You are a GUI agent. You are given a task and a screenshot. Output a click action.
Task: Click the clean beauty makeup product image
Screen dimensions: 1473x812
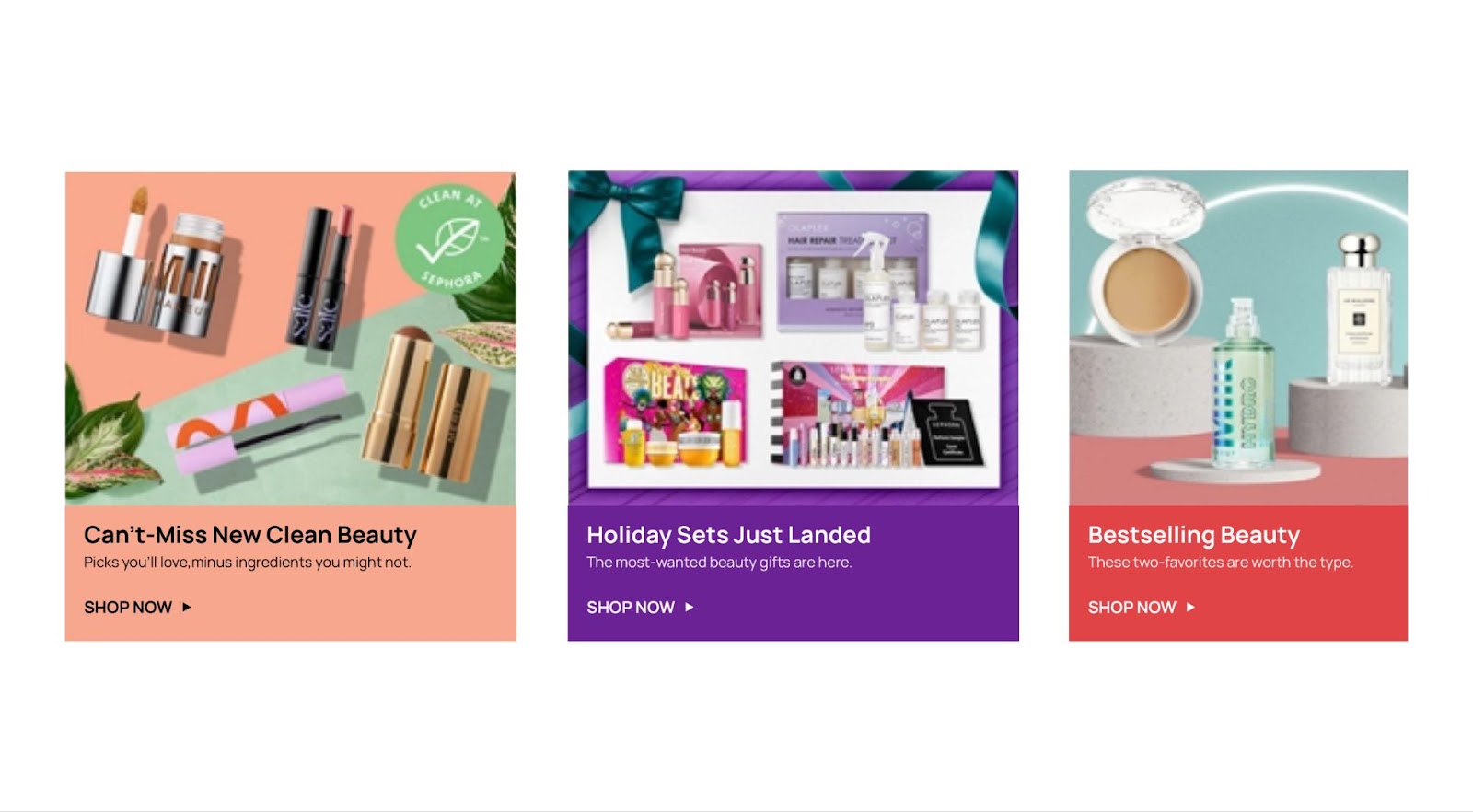click(x=291, y=338)
